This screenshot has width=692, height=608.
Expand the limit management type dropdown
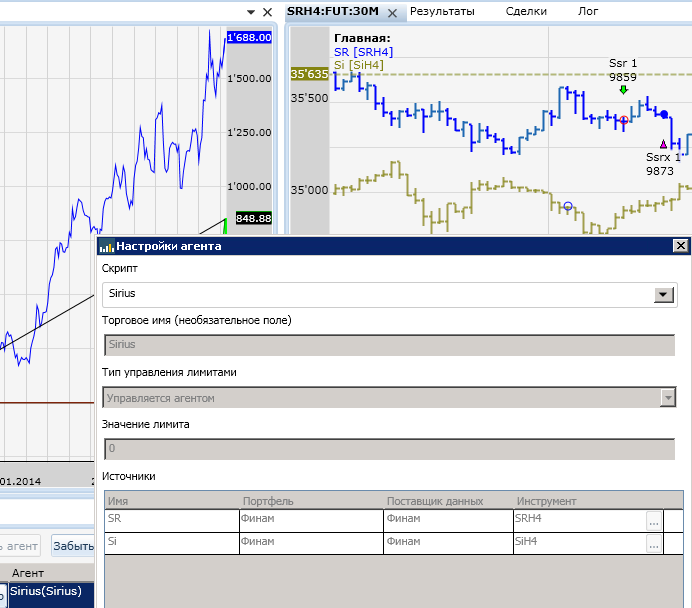[x=667, y=398]
